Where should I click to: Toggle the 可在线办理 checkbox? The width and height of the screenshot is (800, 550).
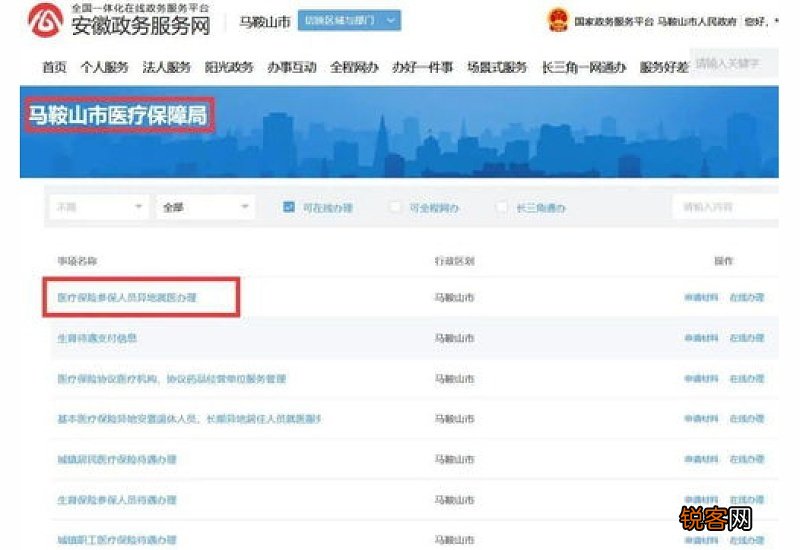coord(289,207)
